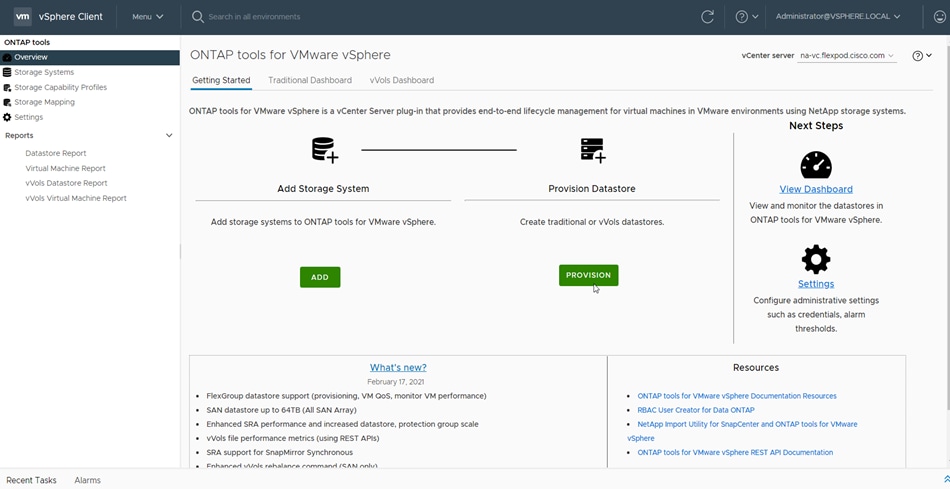Click the smiley feedback icon
Image resolution: width=950 pixels, height=489 pixels.
click(x=940, y=17)
